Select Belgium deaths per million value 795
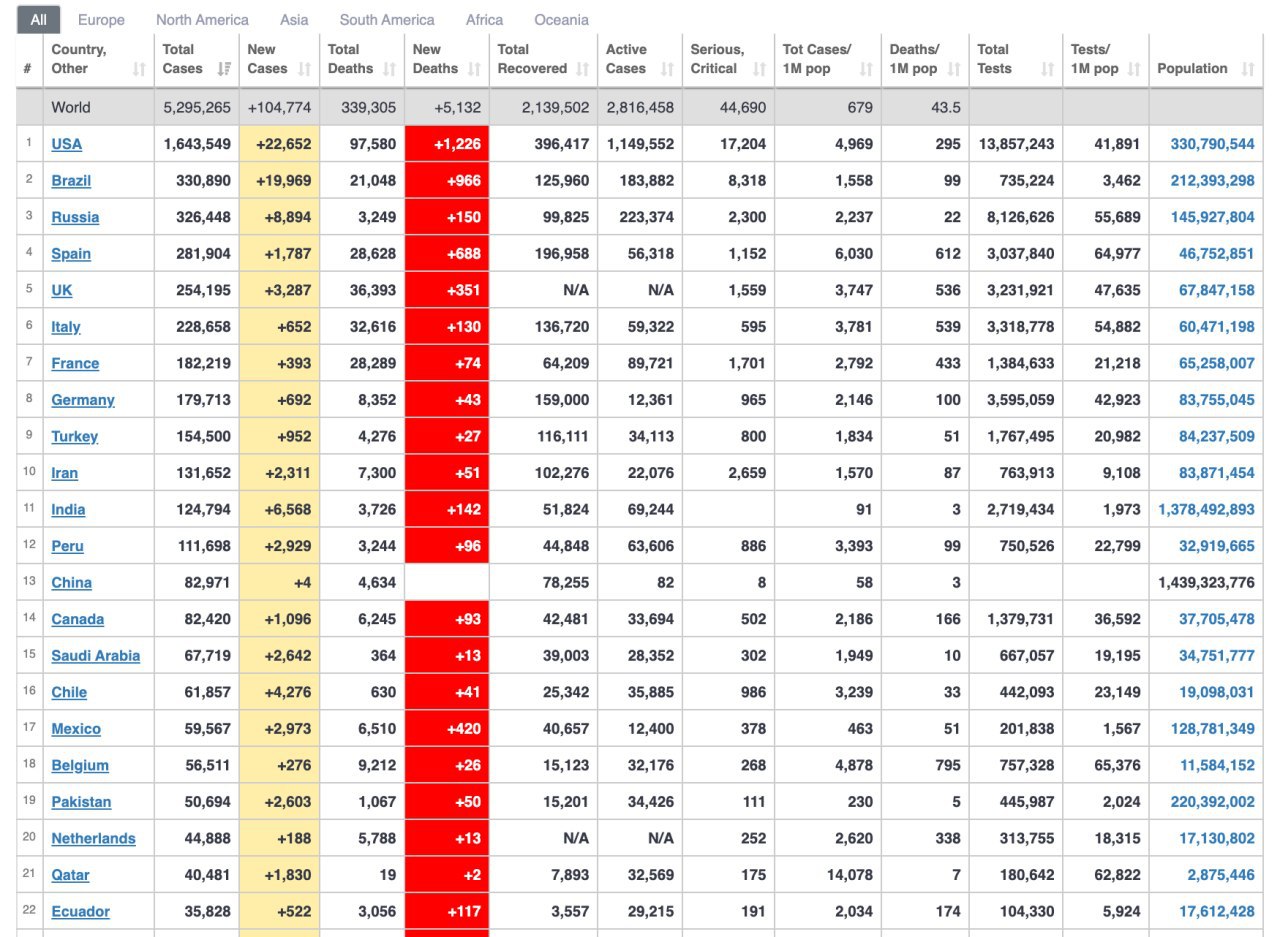This screenshot has width=1280, height=937. tap(948, 765)
